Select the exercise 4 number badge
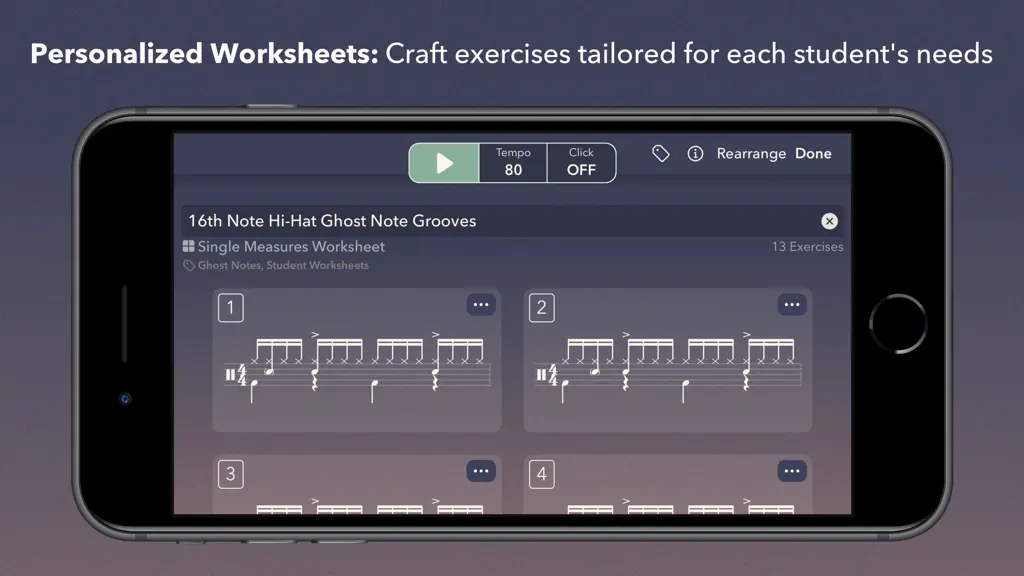Viewport: 1024px width, 576px height. coord(541,474)
